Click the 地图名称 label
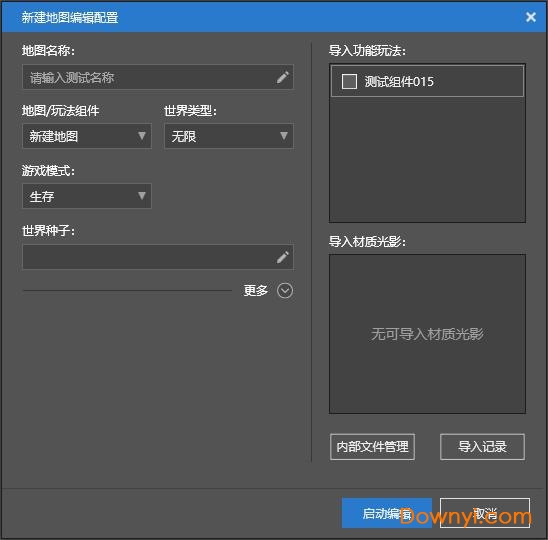The height and width of the screenshot is (540, 548). coord(48,51)
